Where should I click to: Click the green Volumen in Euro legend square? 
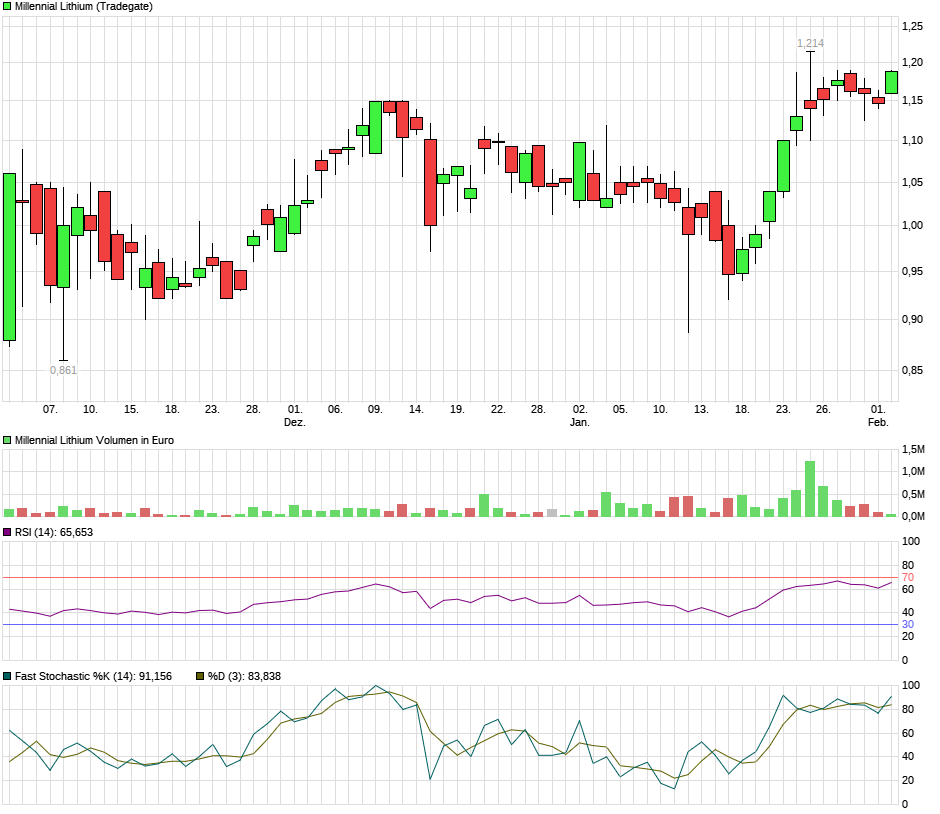click(x=8, y=440)
